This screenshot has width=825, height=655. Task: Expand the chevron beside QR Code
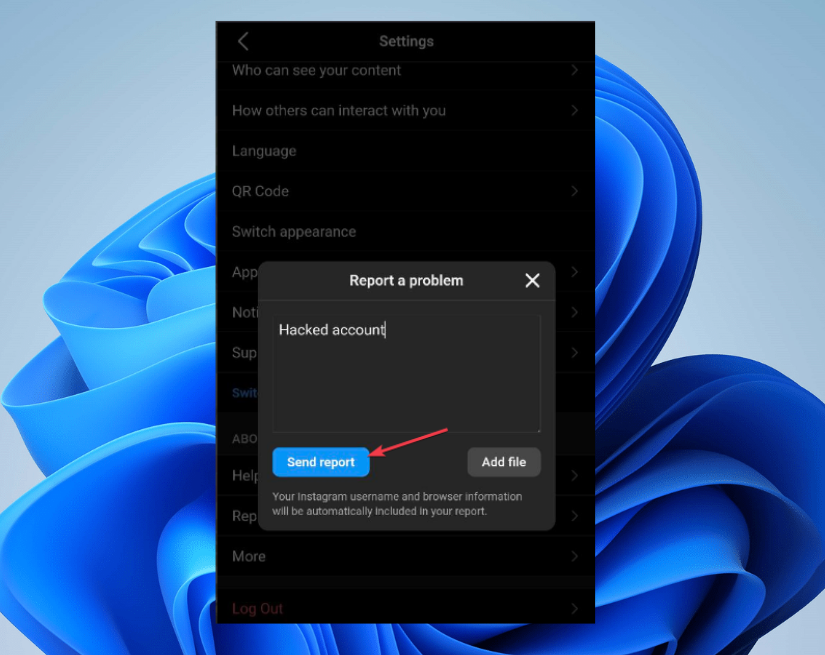[575, 191]
